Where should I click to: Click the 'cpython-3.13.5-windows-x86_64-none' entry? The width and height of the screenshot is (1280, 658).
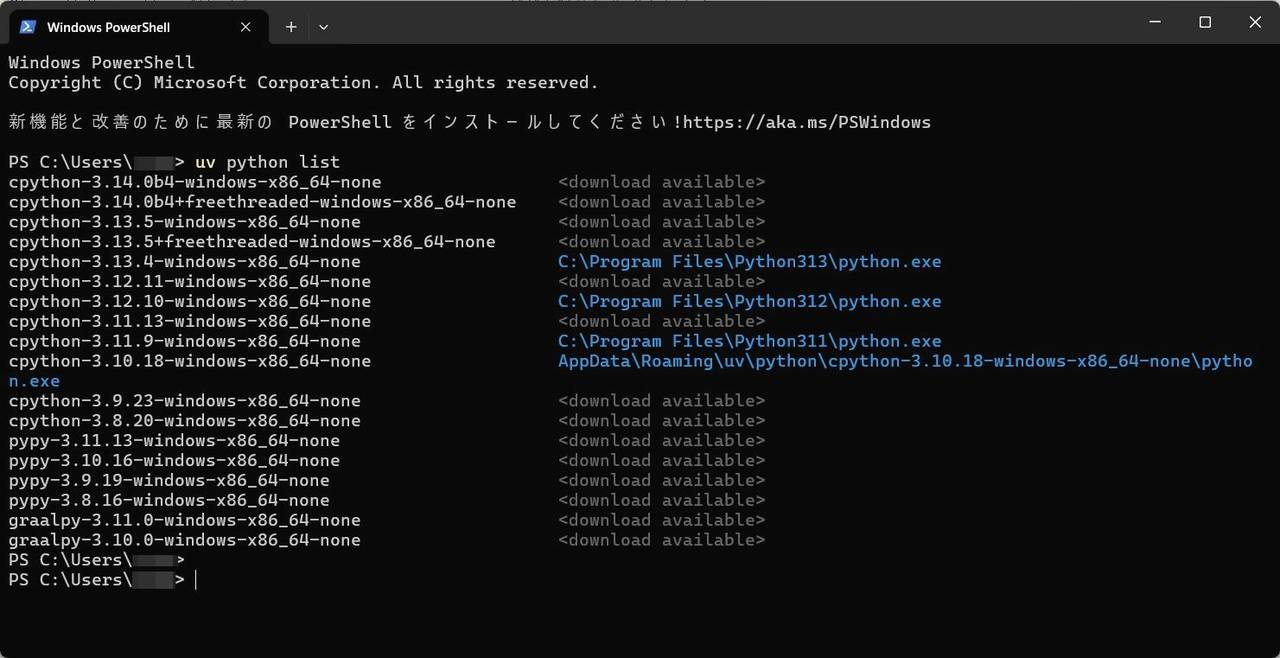(184, 222)
